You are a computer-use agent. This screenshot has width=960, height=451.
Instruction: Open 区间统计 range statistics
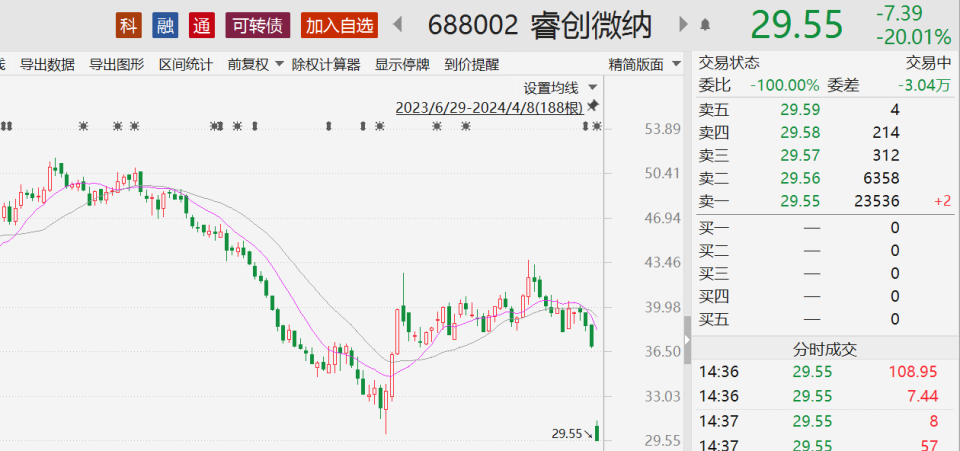[x=186, y=65]
